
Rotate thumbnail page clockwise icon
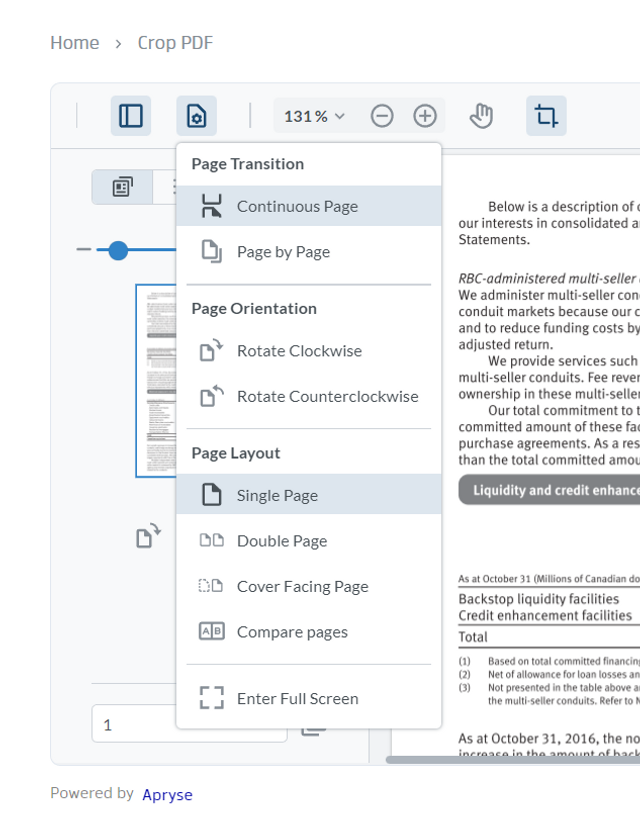(149, 535)
